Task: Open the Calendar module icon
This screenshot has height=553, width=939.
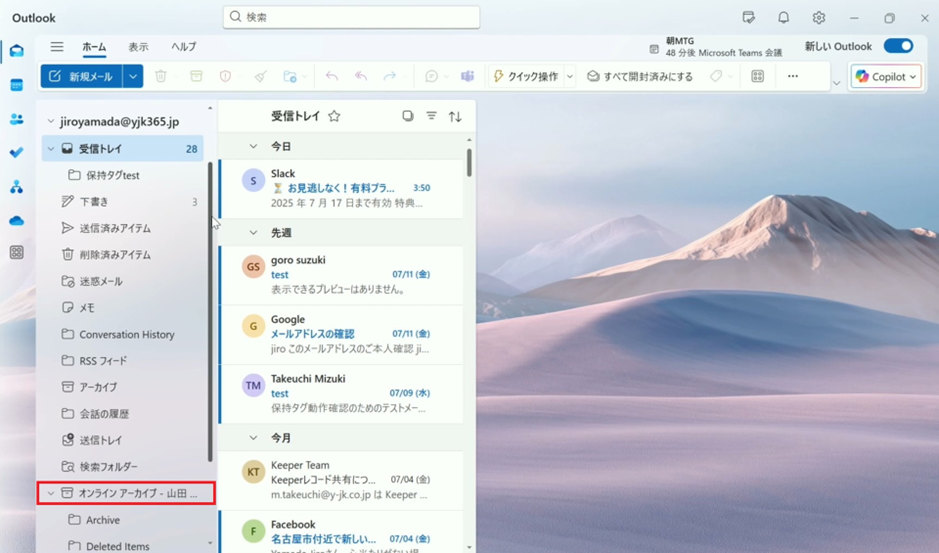Action: click(17, 85)
